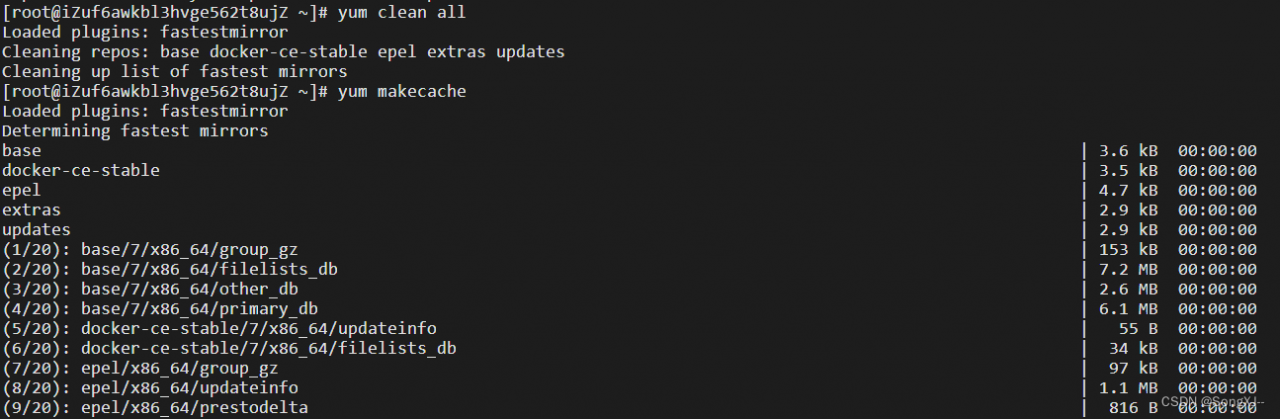The image size is (1280, 419).
Task: Select the 'Determining fastest mirrors' line
Action: coord(135,131)
